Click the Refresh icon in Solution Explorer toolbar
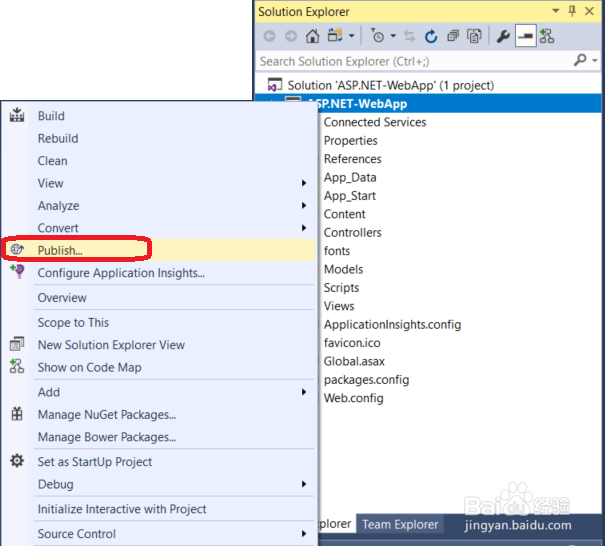The height and width of the screenshot is (546, 605). (x=431, y=36)
